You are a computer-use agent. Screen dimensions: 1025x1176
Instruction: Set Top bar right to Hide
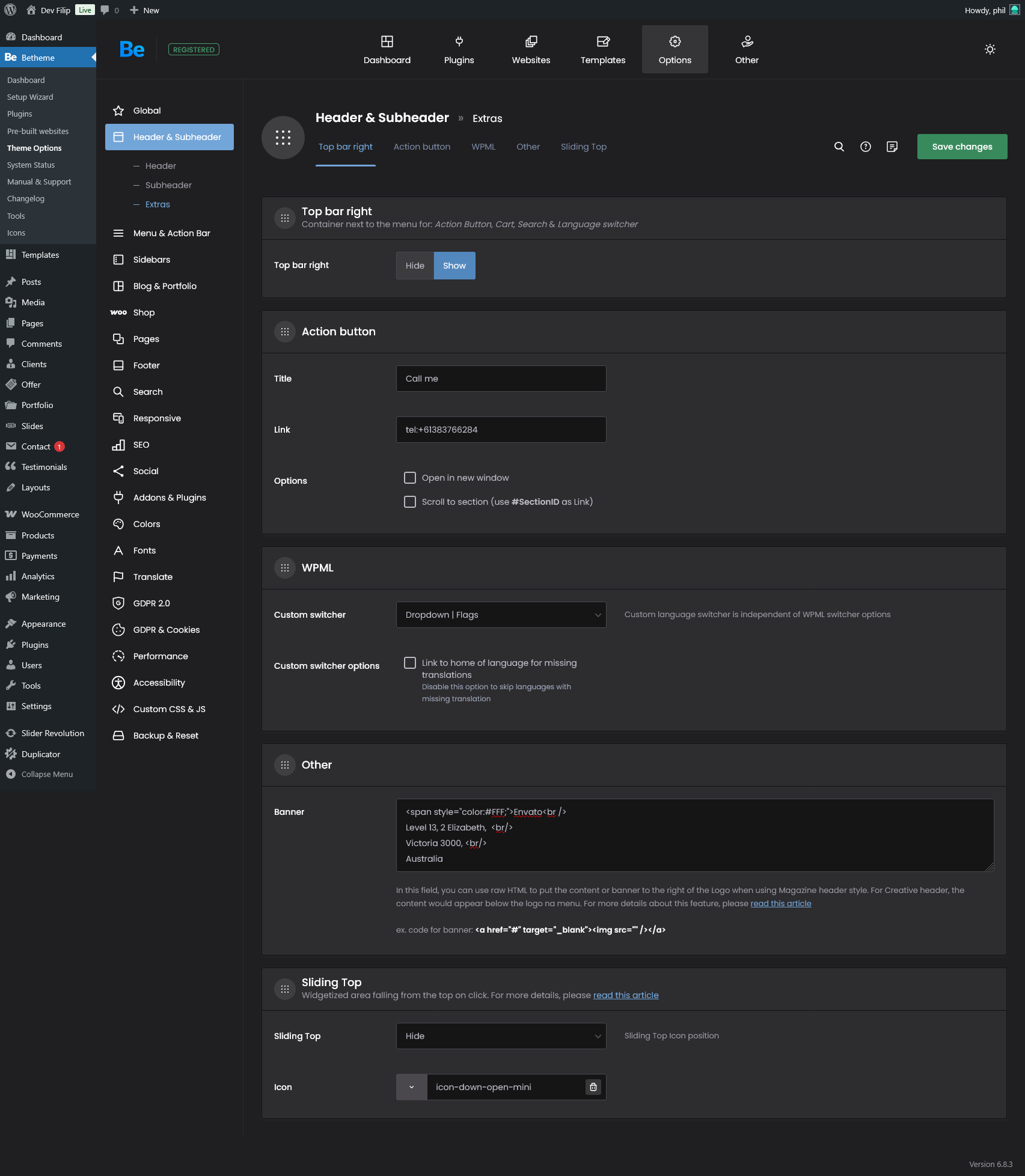tap(415, 266)
